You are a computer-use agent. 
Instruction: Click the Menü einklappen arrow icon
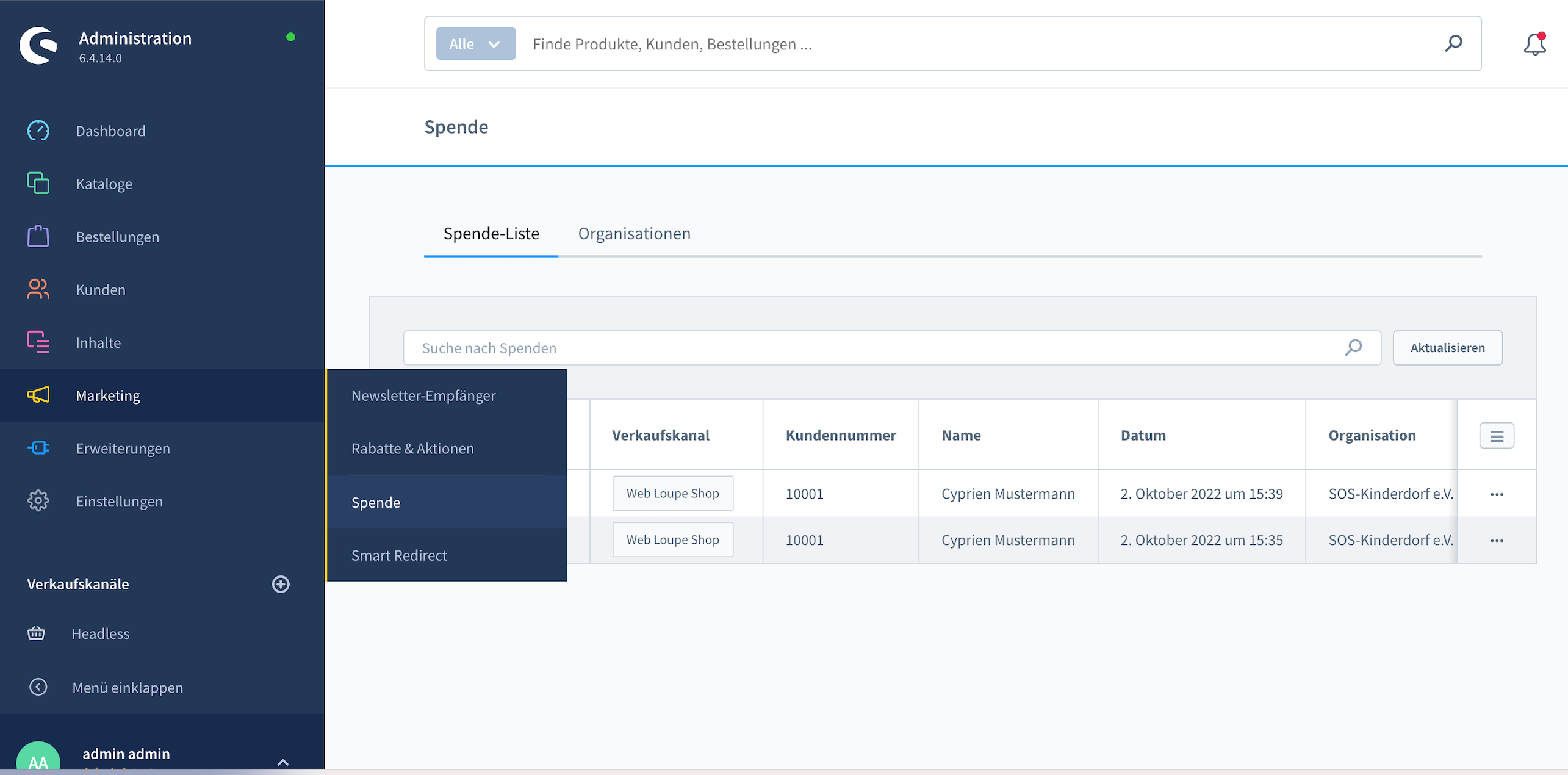point(38,687)
